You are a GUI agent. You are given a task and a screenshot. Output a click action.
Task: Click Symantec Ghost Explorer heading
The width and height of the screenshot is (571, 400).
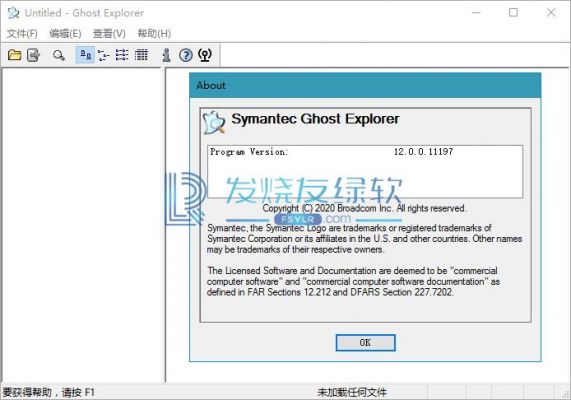pyautogui.click(x=315, y=119)
